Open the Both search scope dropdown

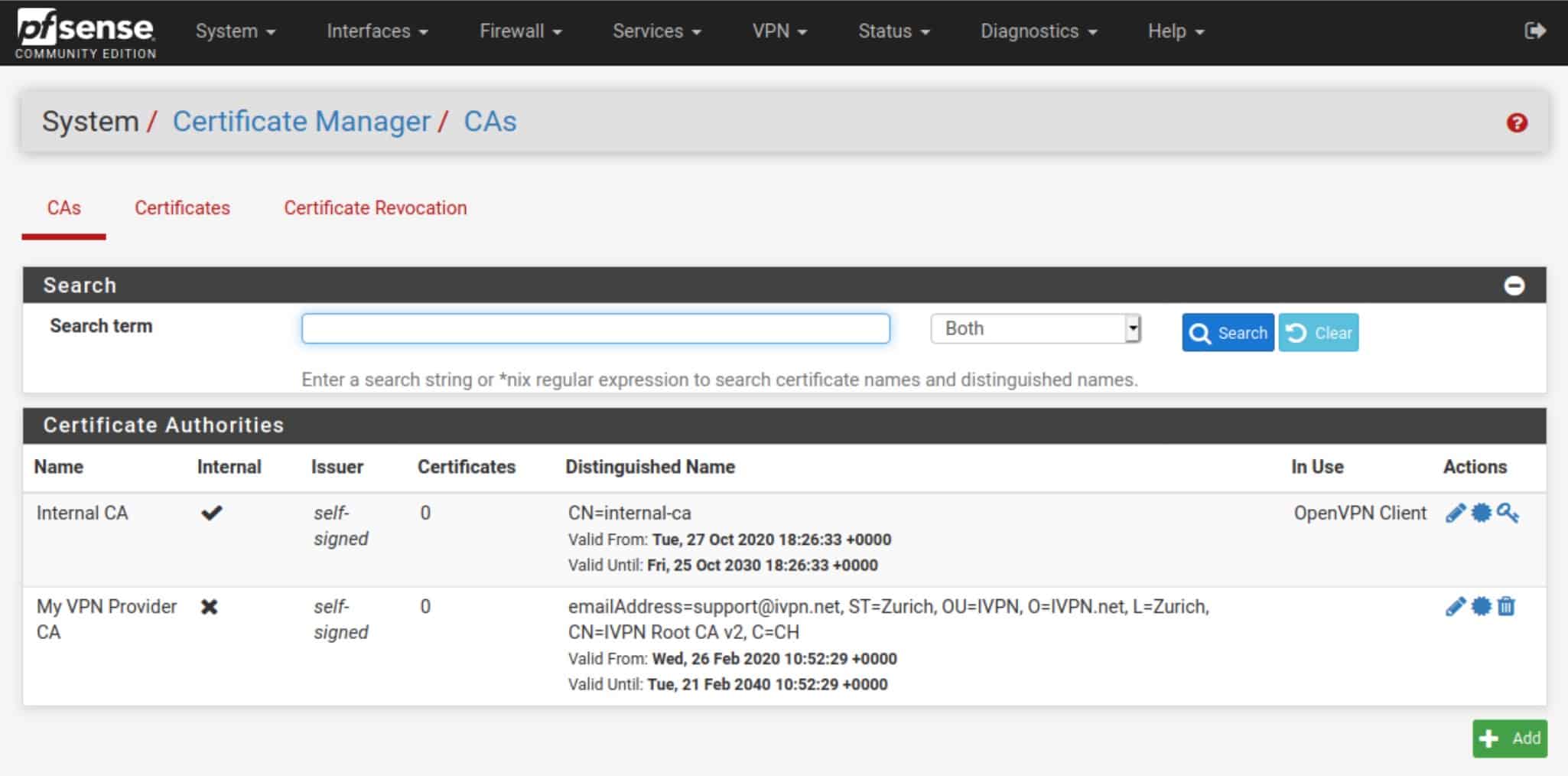[x=1036, y=328]
